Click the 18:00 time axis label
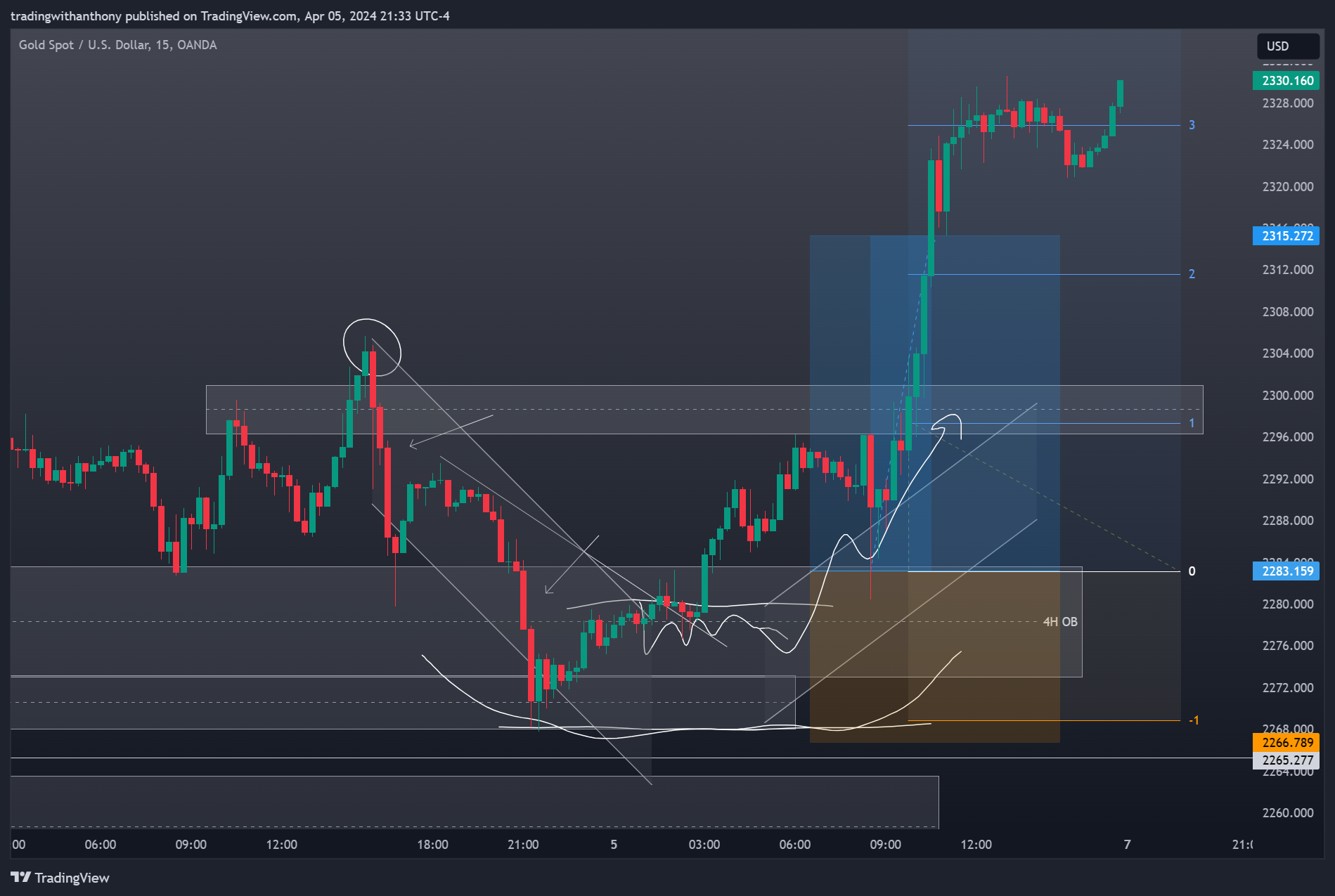Screen dimensions: 1335x896 tap(432, 845)
